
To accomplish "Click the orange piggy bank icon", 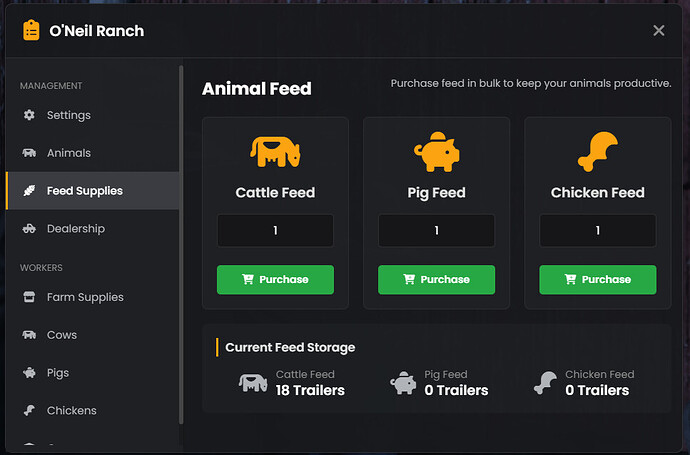I will click(x=436, y=151).
